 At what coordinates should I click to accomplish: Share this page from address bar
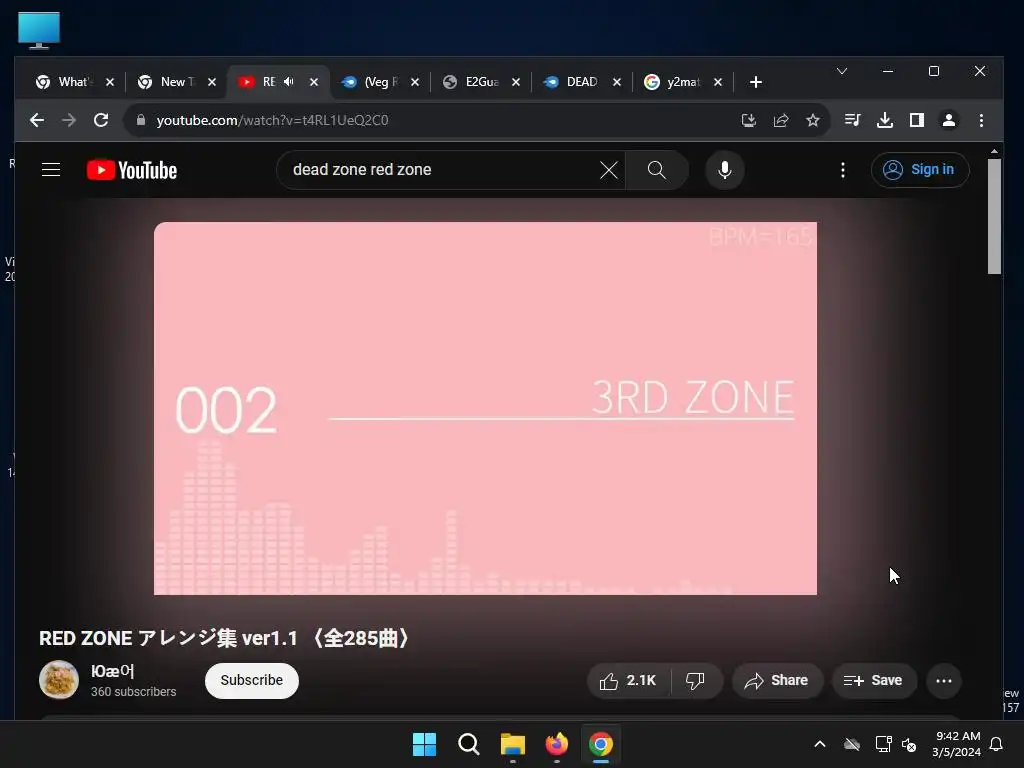click(x=780, y=120)
